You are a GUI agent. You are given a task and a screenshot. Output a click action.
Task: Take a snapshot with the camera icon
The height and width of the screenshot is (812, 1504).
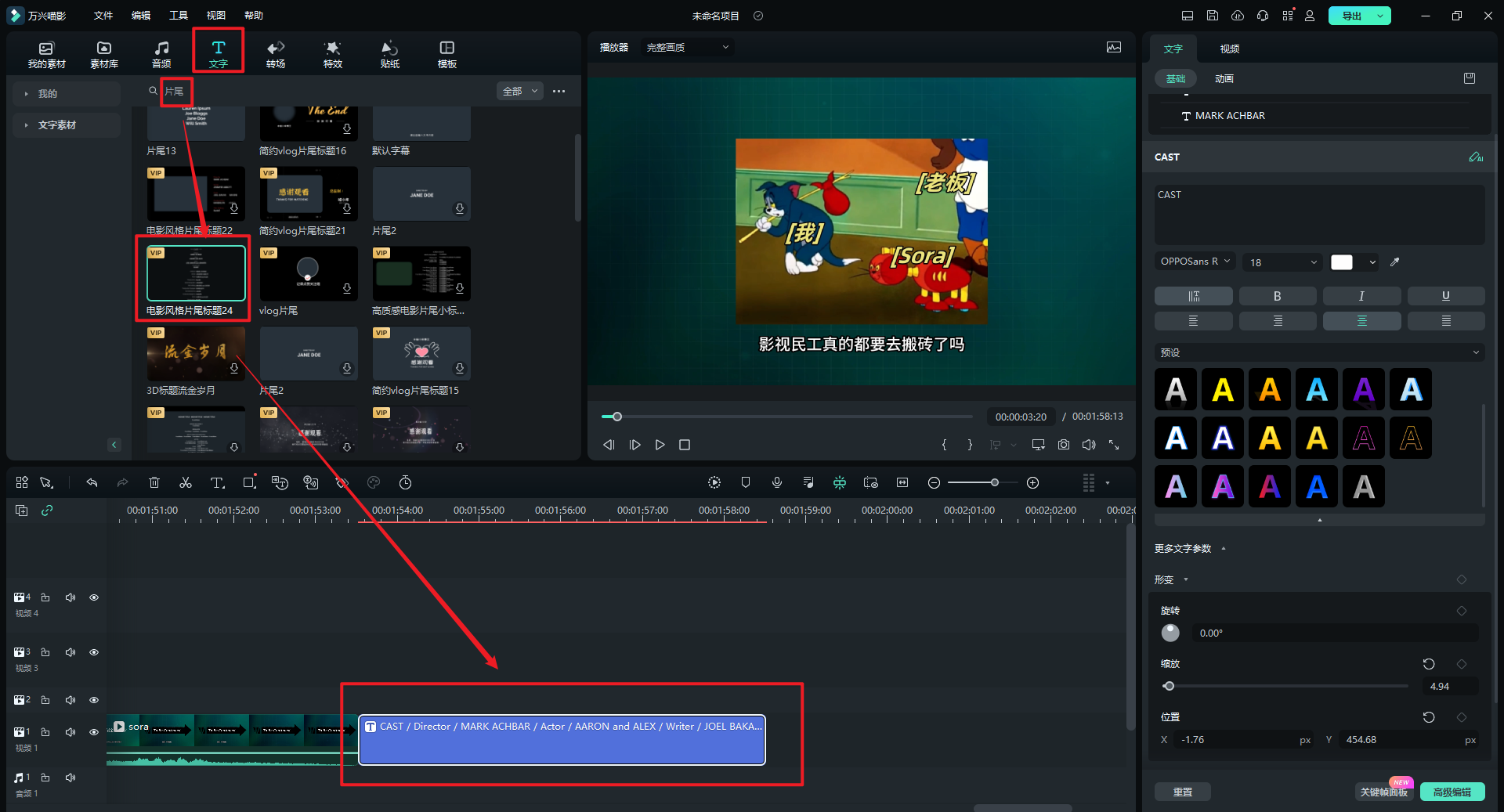1063,445
